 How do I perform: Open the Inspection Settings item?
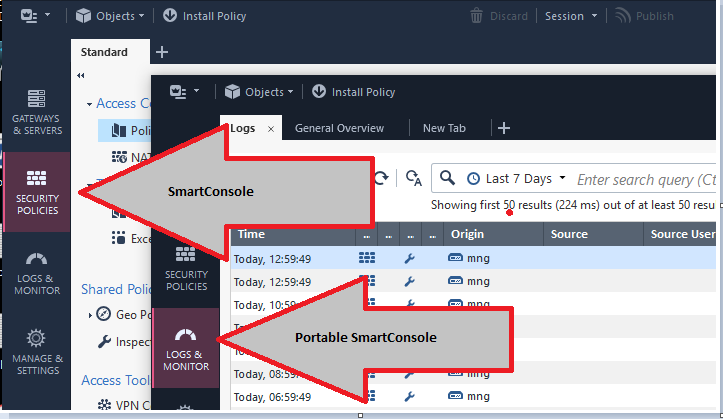pyautogui.click(x=124, y=342)
